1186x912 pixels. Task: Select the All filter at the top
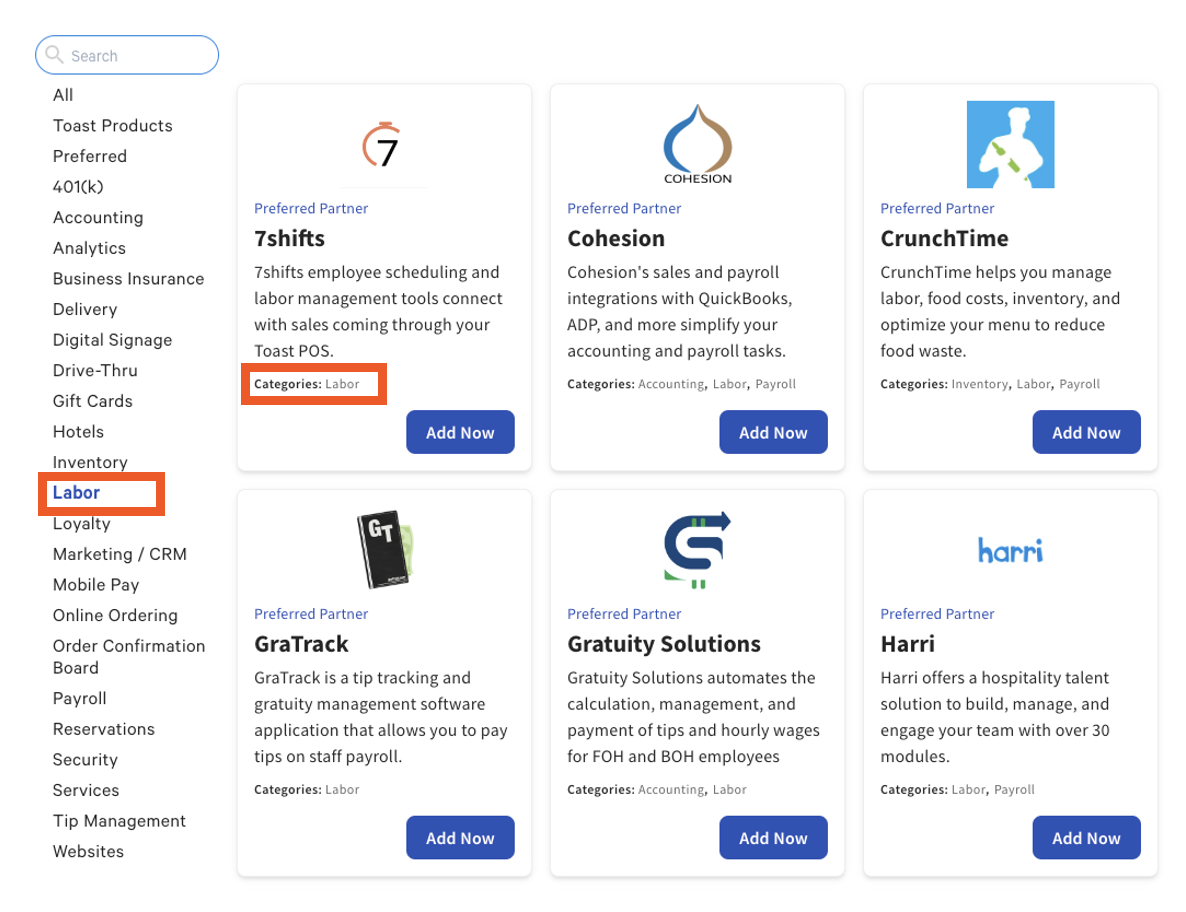point(62,94)
